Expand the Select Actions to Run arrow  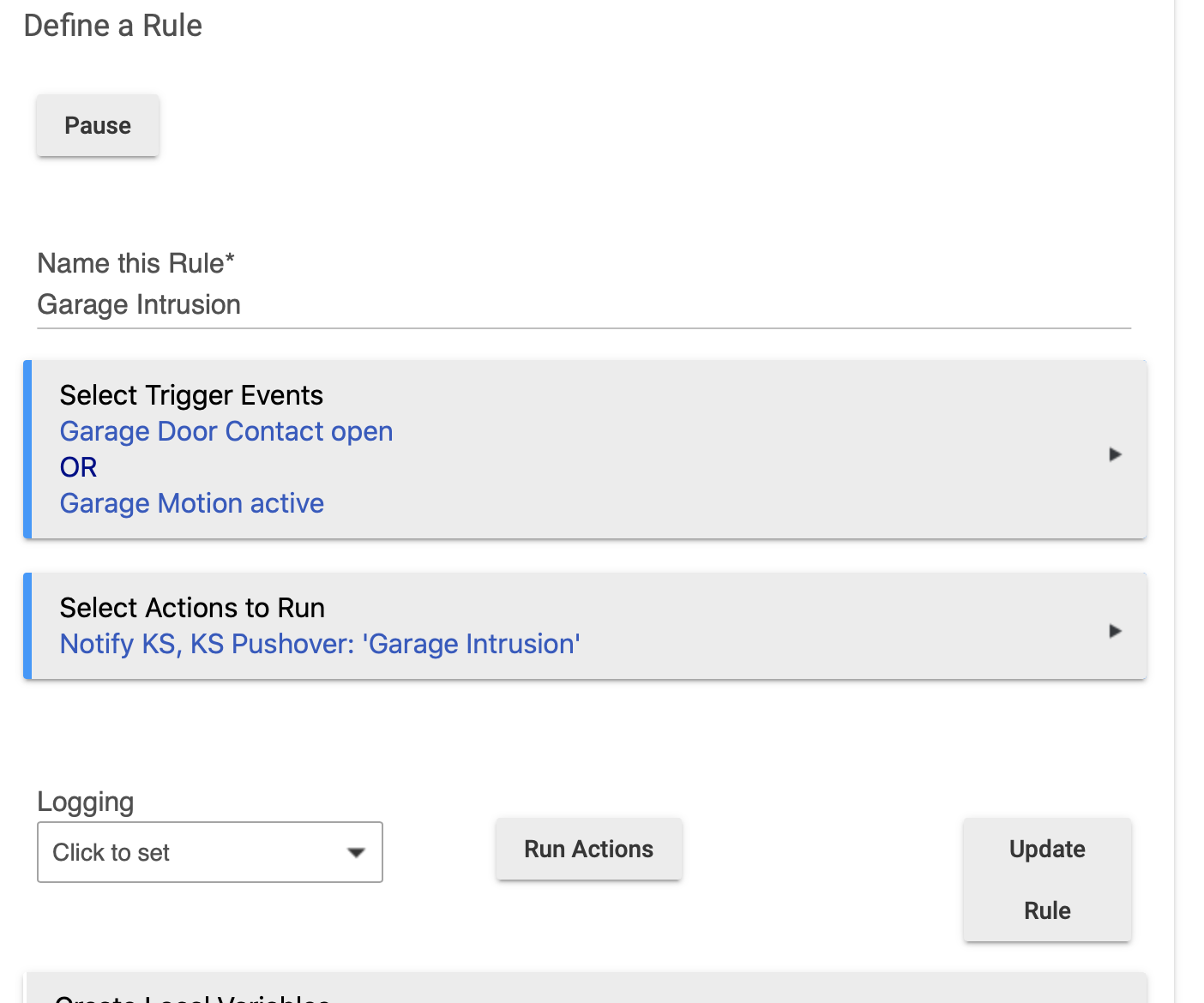pyautogui.click(x=1115, y=631)
